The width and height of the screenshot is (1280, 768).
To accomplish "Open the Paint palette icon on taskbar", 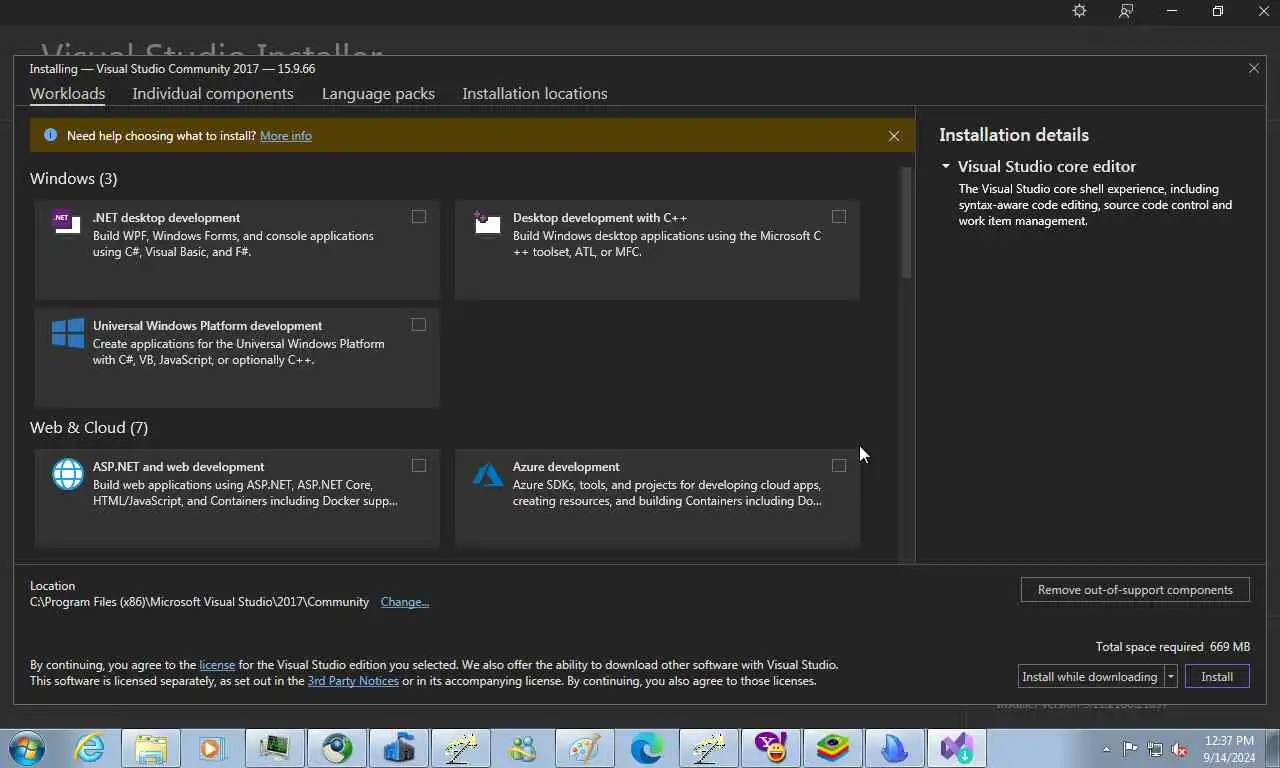I will 584,748.
